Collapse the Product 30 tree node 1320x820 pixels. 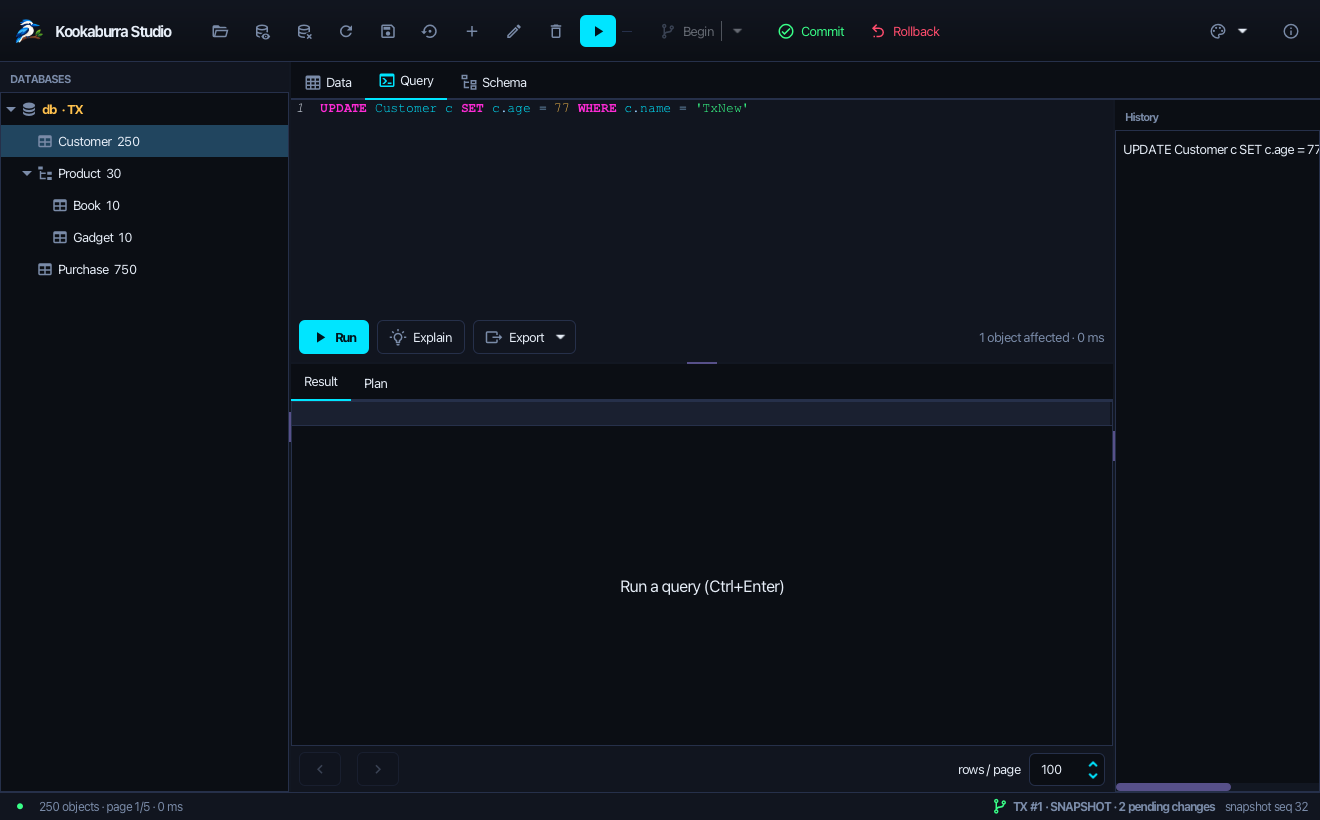pyautogui.click(x=27, y=173)
